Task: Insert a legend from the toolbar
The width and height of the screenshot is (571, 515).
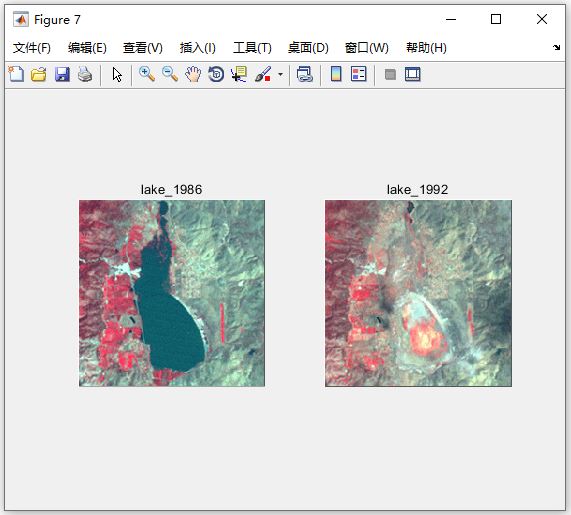Action: click(359, 74)
